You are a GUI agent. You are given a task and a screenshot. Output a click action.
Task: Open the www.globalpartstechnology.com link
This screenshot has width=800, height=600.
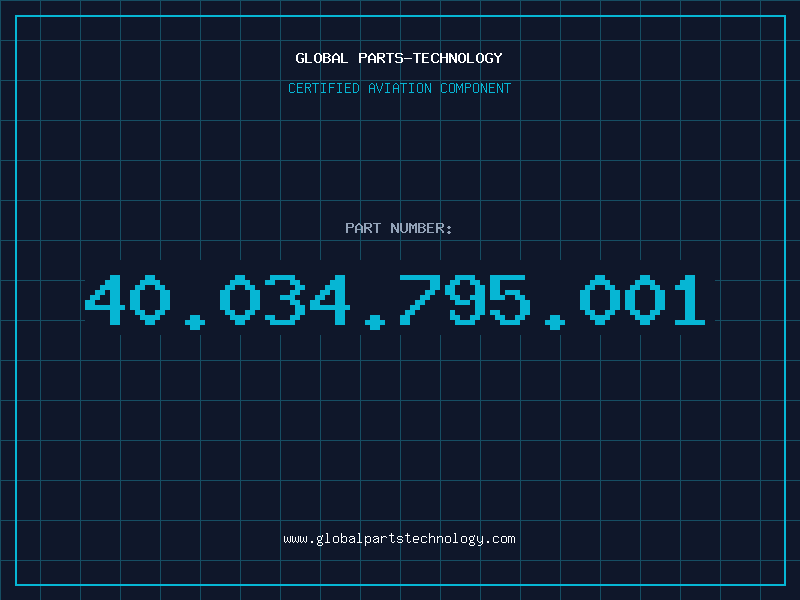pyautogui.click(x=399, y=539)
